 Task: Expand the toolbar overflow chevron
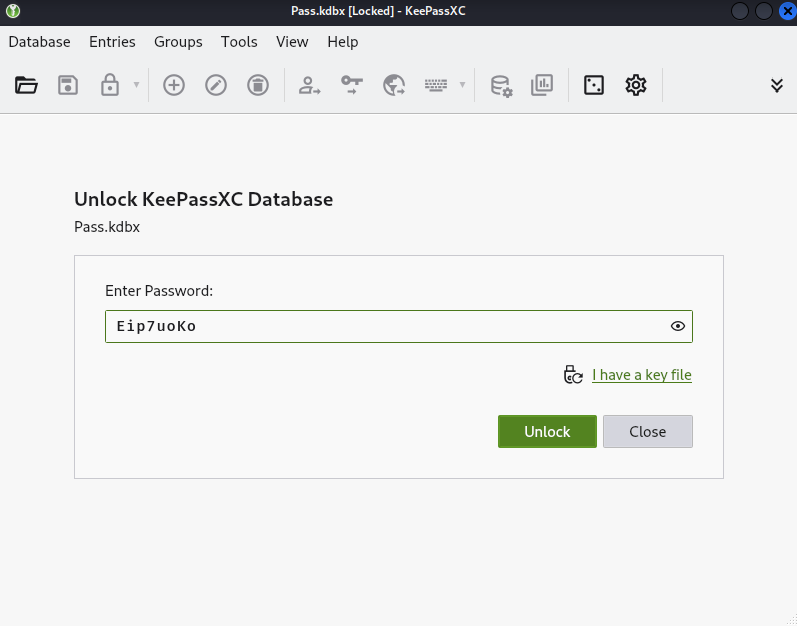coord(777,85)
